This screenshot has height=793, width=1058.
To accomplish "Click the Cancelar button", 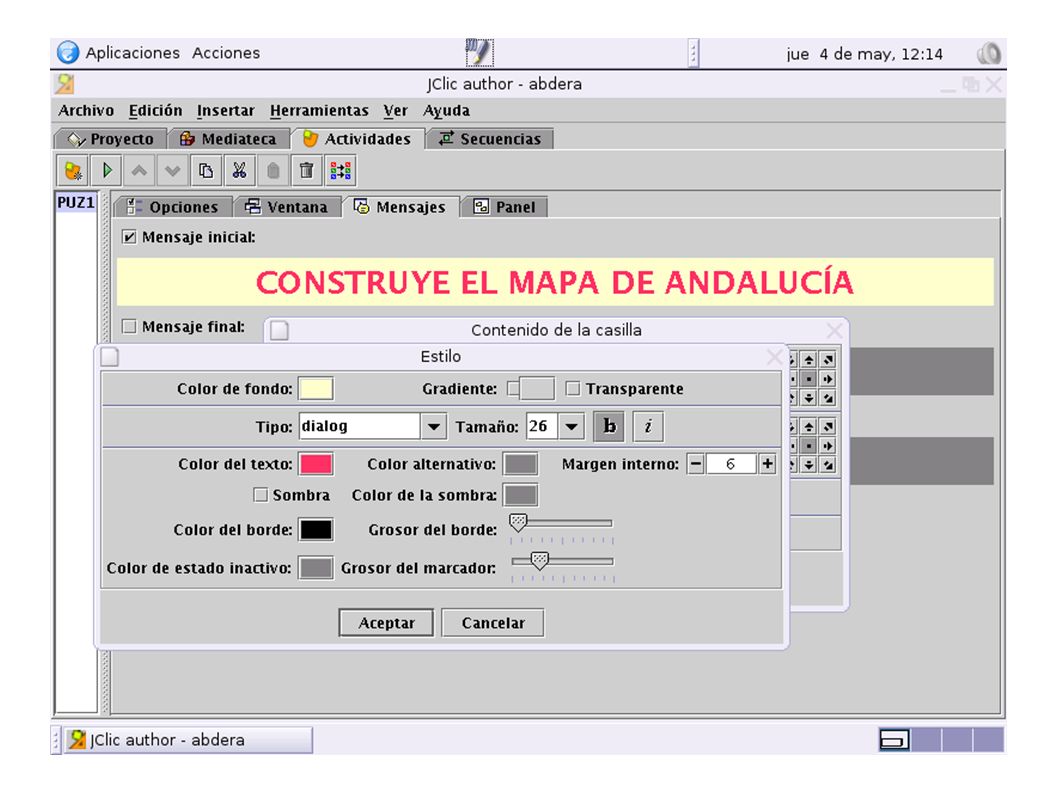I will pos(493,623).
